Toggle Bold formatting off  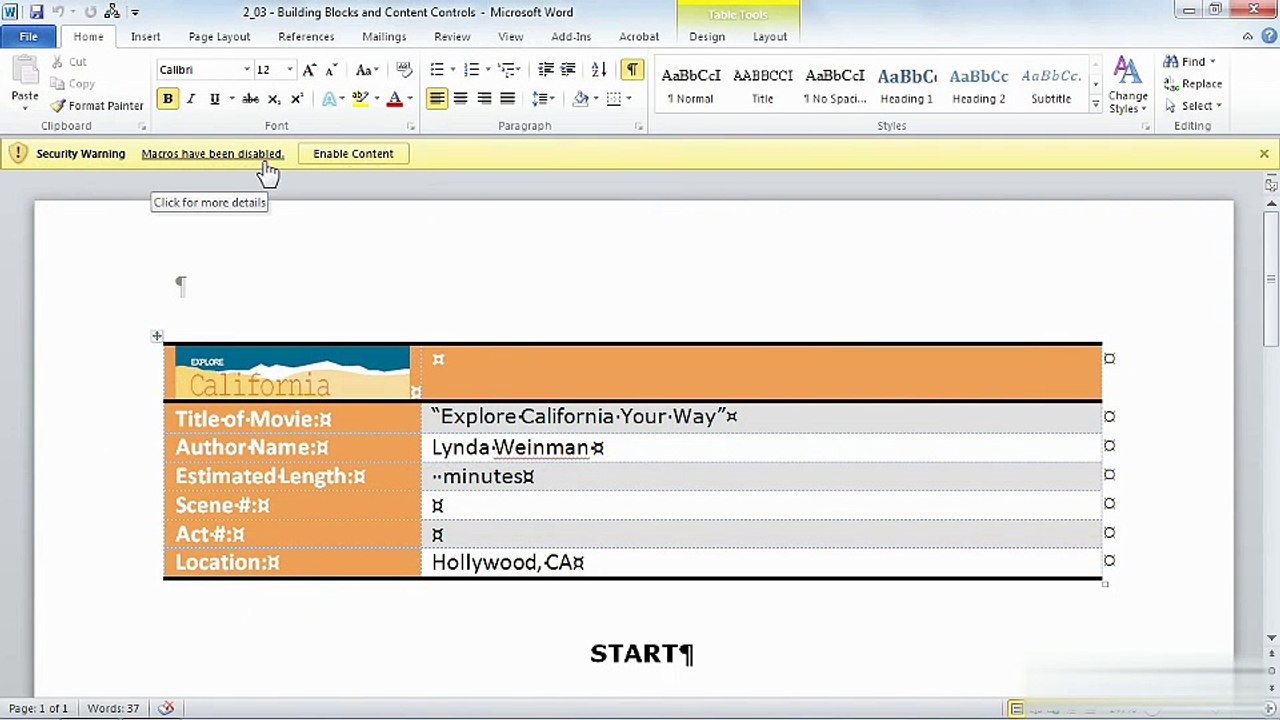coord(167,99)
